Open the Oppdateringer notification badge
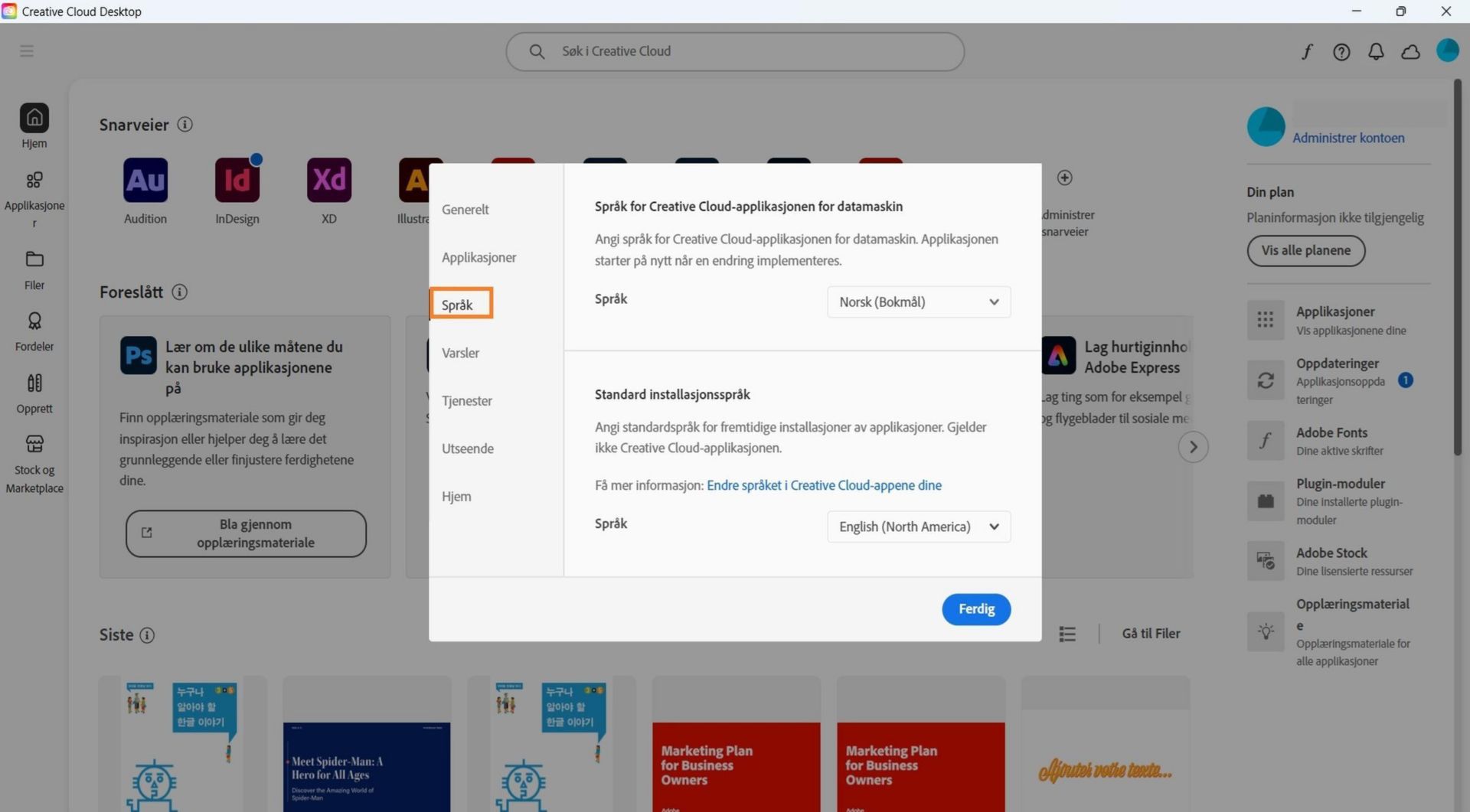This screenshot has width=1470, height=812. pyautogui.click(x=1405, y=380)
